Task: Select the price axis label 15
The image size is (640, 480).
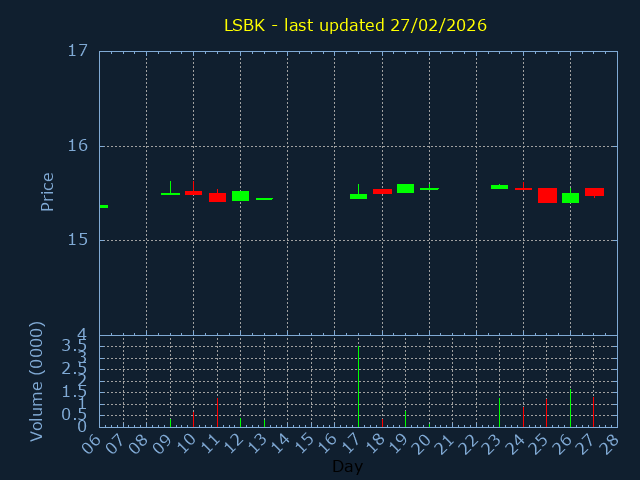Action: (x=78, y=240)
